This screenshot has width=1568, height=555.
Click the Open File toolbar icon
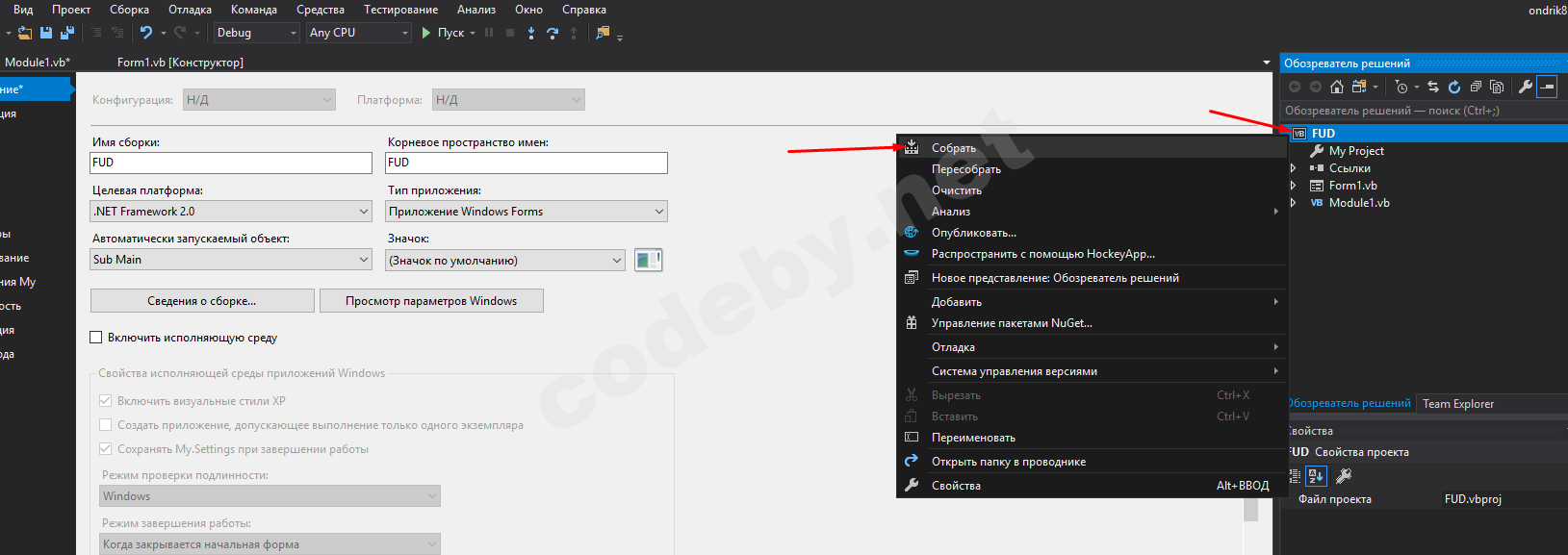pyautogui.click(x=25, y=33)
